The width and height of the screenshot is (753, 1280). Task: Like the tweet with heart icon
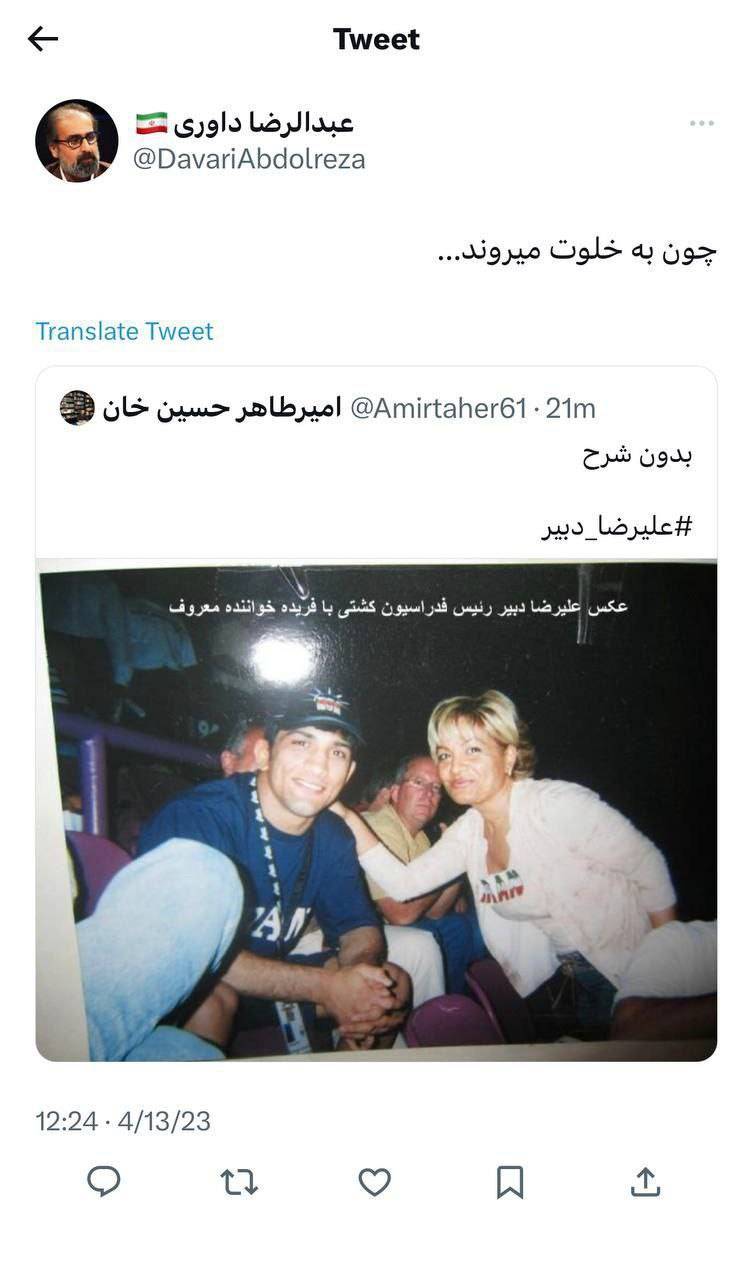374,1182
